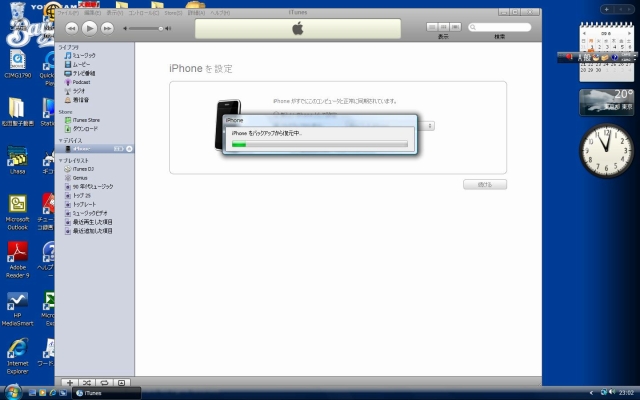This screenshot has height=400, width=640.
Task: Open the 表示 menu in menu bar
Action: point(115,13)
